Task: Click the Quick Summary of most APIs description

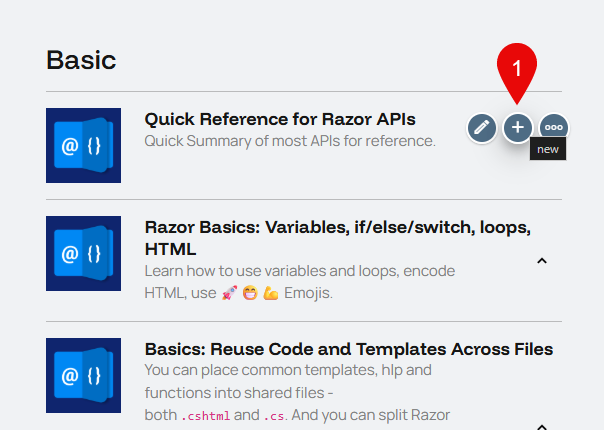Action: coord(290,141)
